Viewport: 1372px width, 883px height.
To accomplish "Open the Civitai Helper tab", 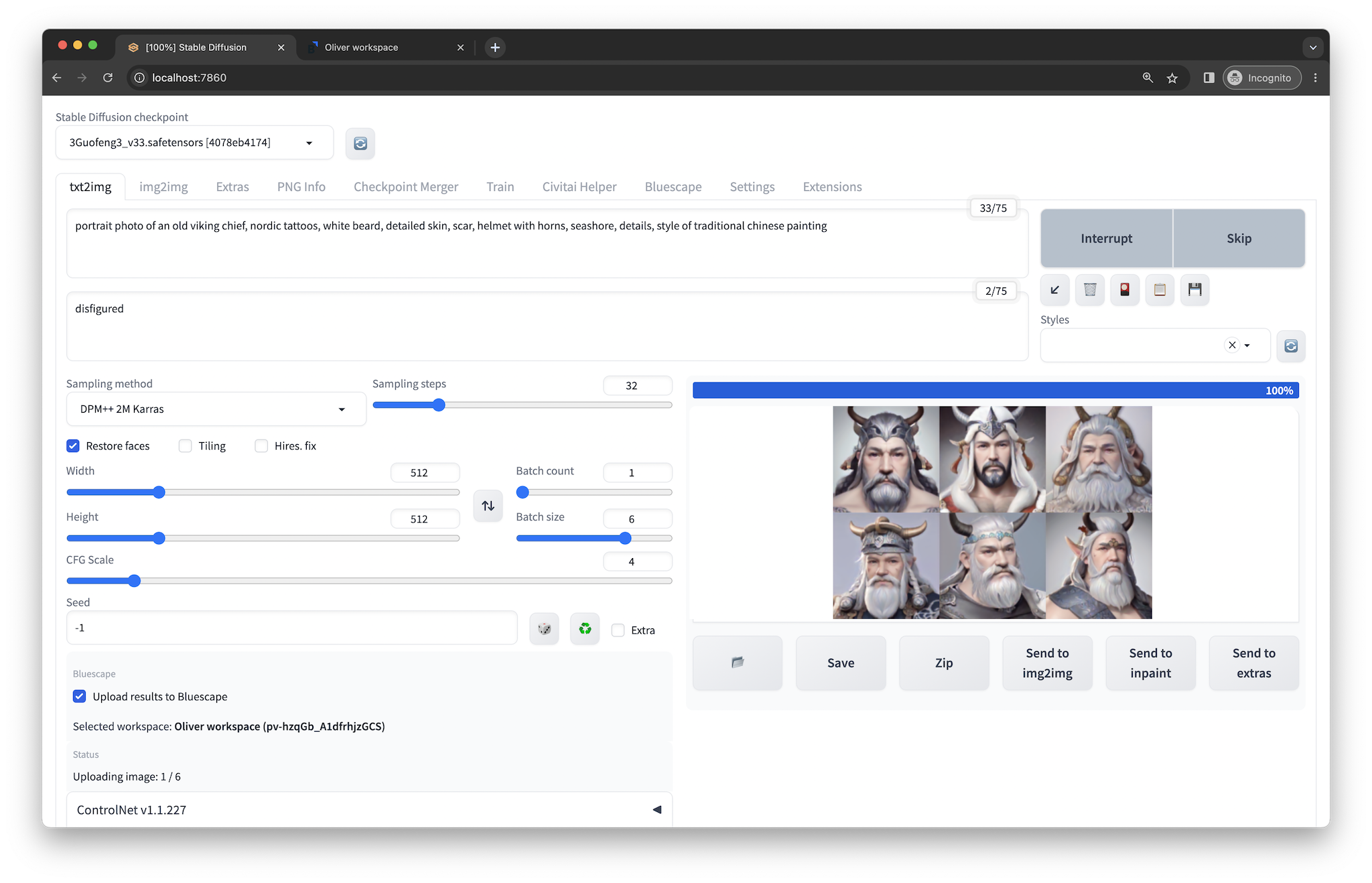I will pyautogui.click(x=579, y=187).
